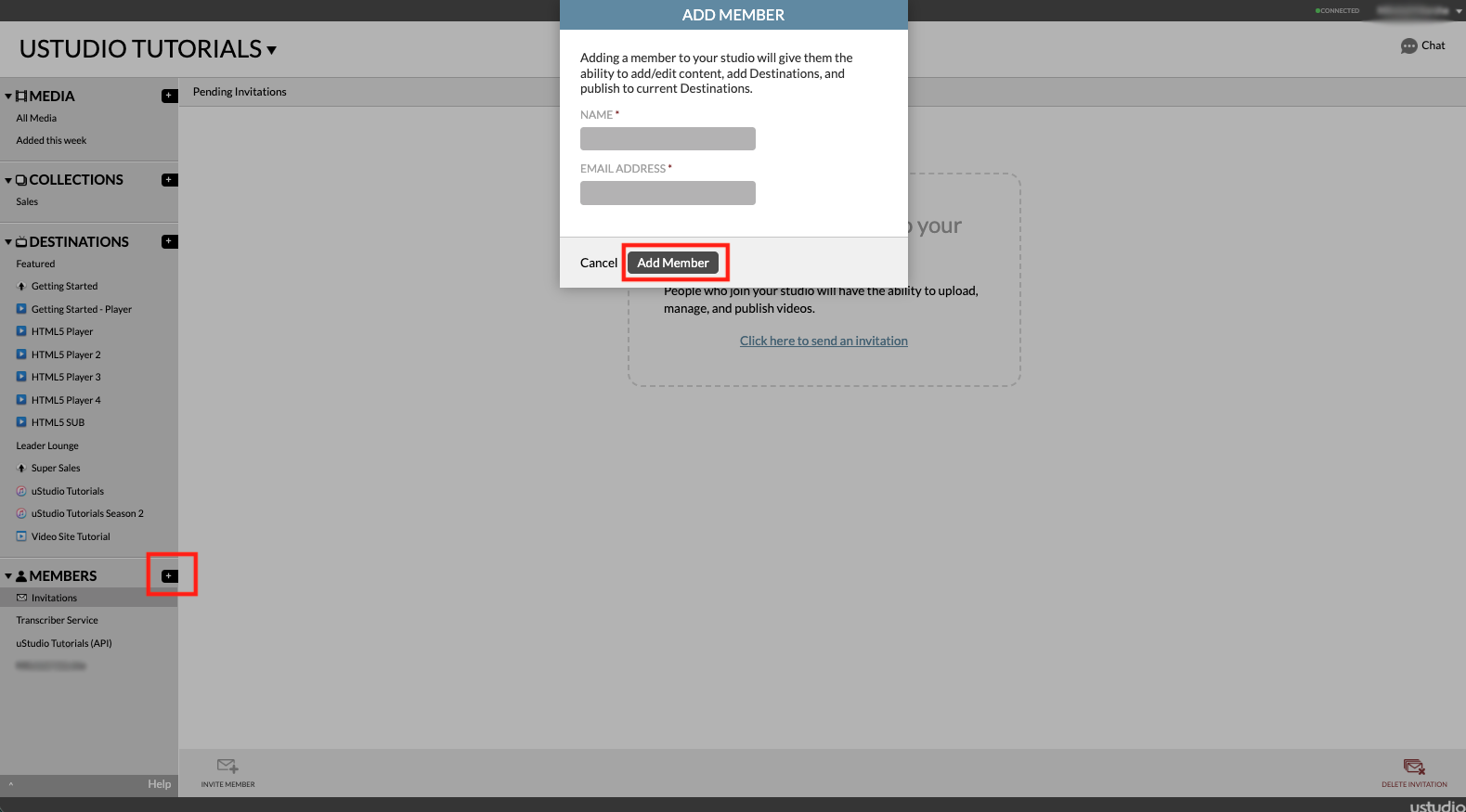Click the plus icon next to MEDIA
The image size is (1466, 812).
click(169, 96)
